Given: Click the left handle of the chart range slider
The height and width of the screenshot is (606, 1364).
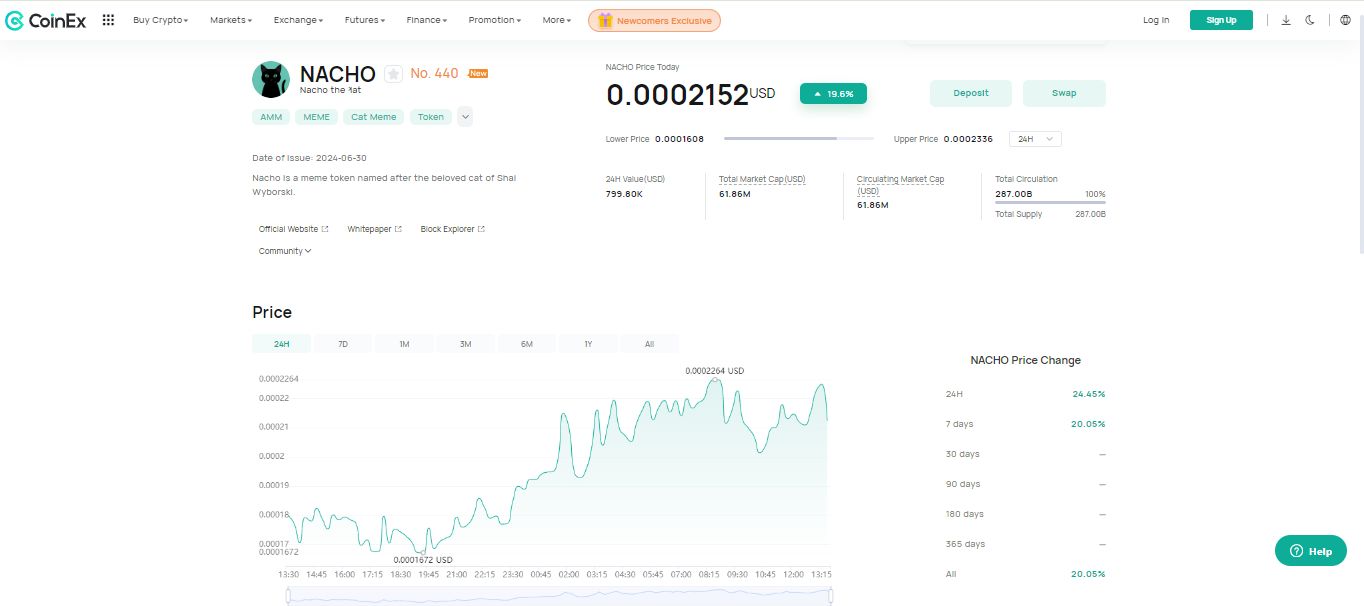Looking at the screenshot, I should coord(288,596).
